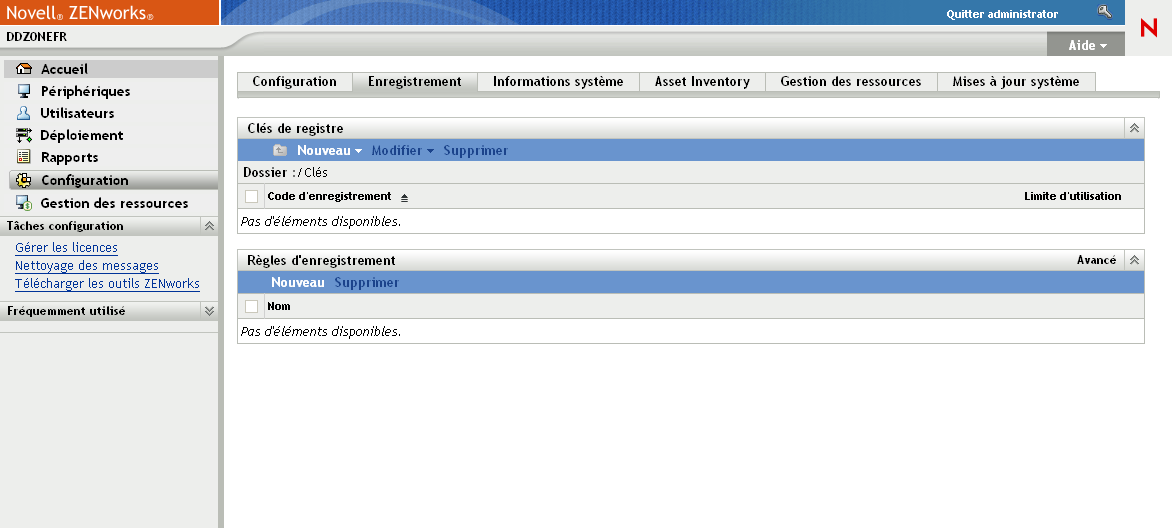Collapse the Règles d'enregistrement section
1172x528 pixels.
(x=1134, y=260)
